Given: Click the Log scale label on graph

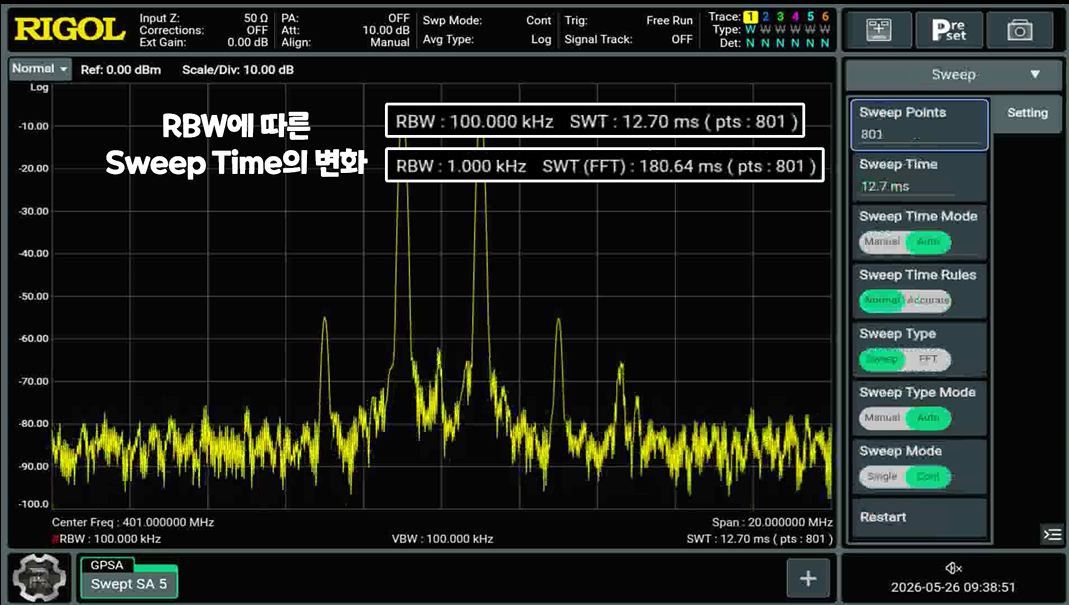Looking at the screenshot, I should tap(39, 87).
